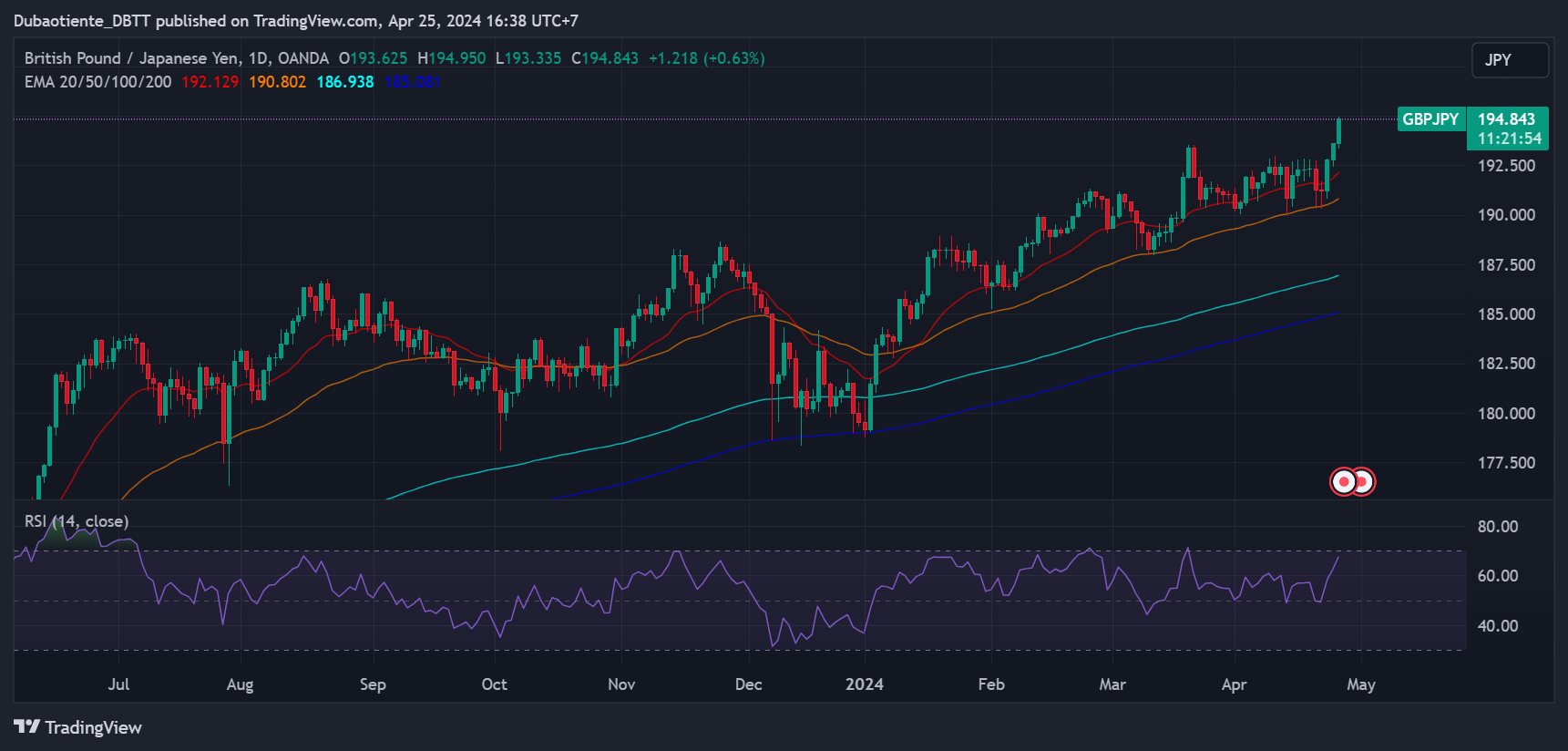This screenshot has width=1568, height=751.
Task: Click the GBPJPY symbol price tag
Action: [1430, 119]
